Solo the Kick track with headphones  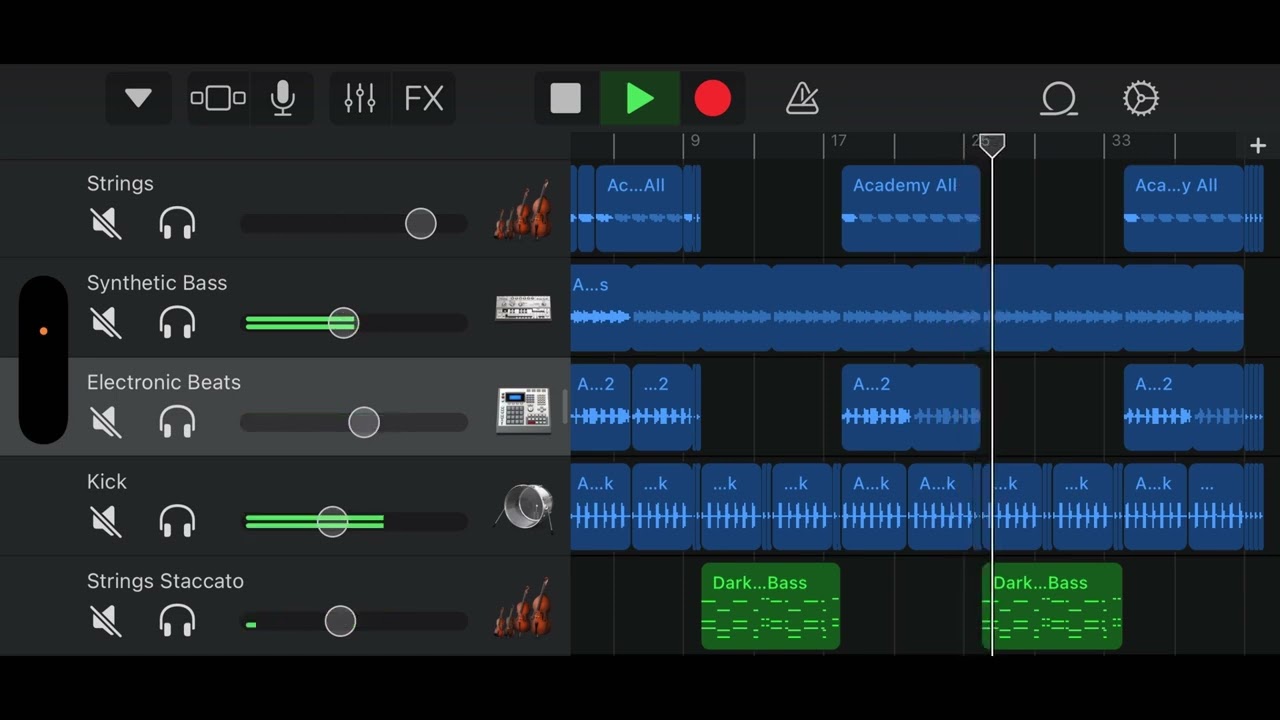click(x=177, y=521)
